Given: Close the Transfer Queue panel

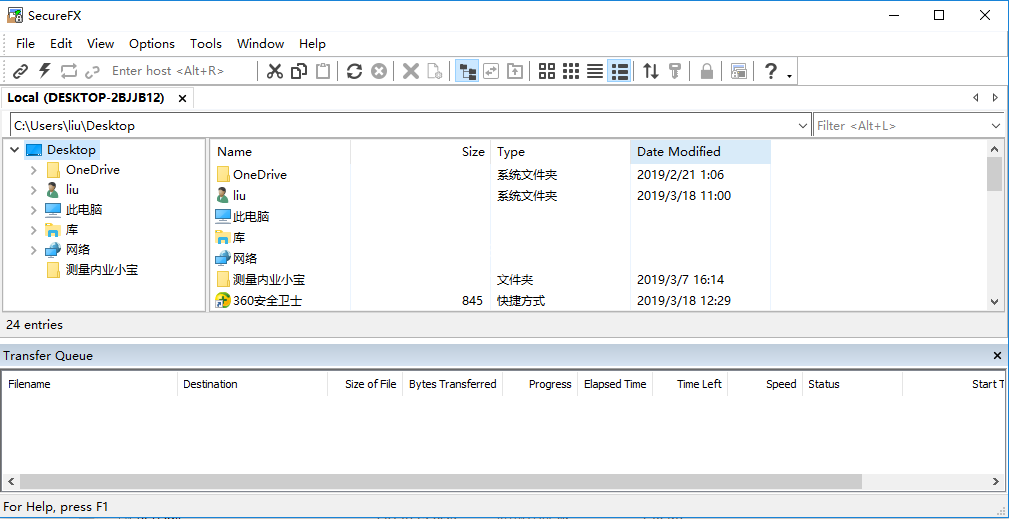Looking at the screenshot, I should pos(997,356).
